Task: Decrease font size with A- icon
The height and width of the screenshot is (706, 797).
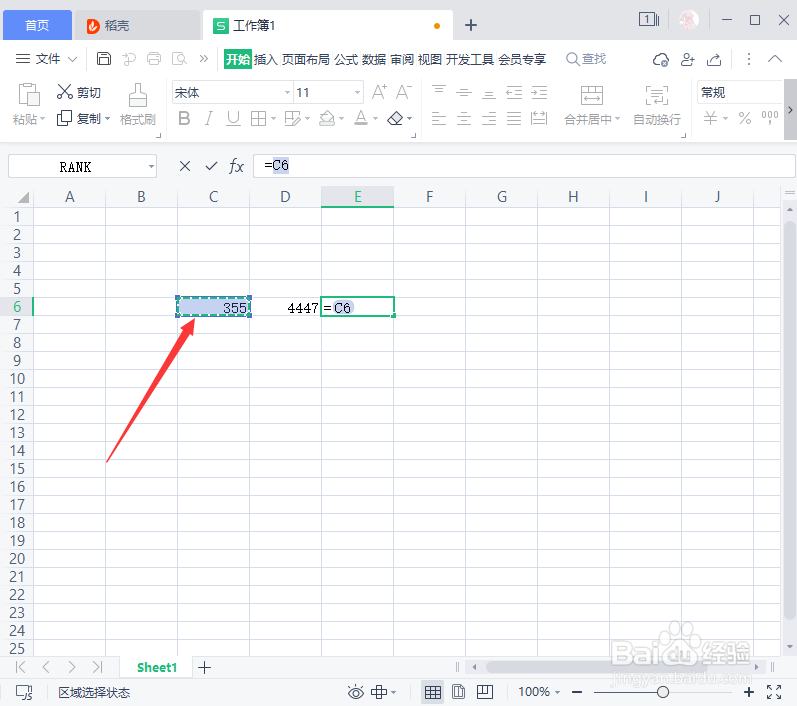Action: 403,92
